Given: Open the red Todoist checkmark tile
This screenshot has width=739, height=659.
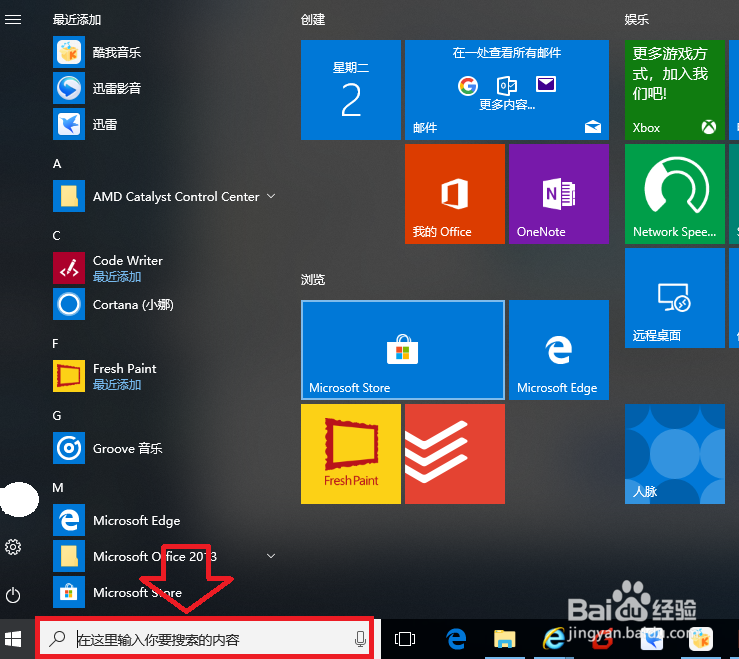Looking at the screenshot, I should (455, 454).
